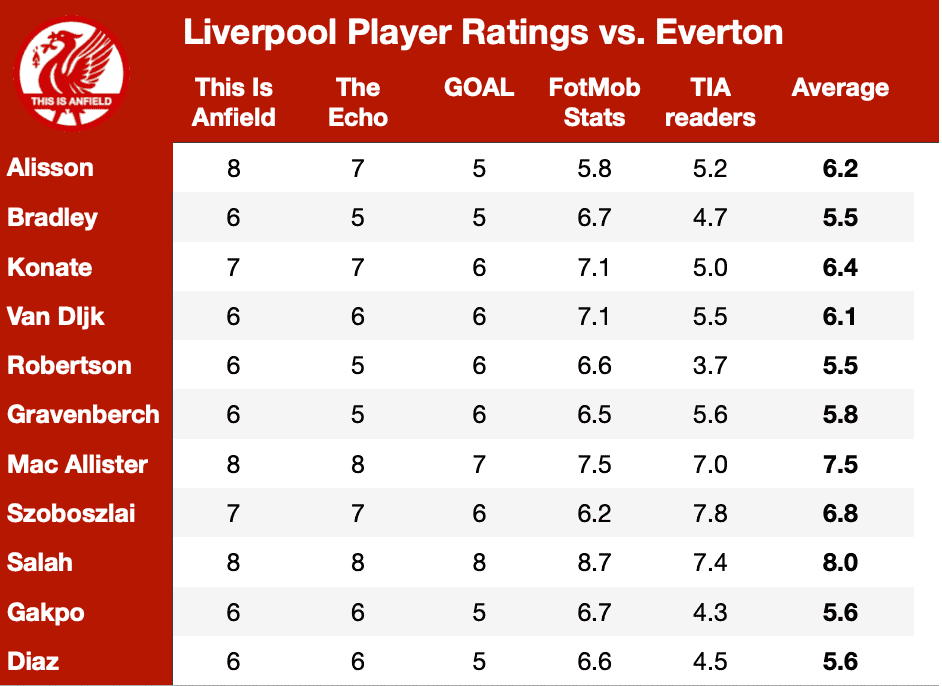The width and height of the screenshot is (942, 686).
Task: Select the Van Dijk player name
Action: 56,317
